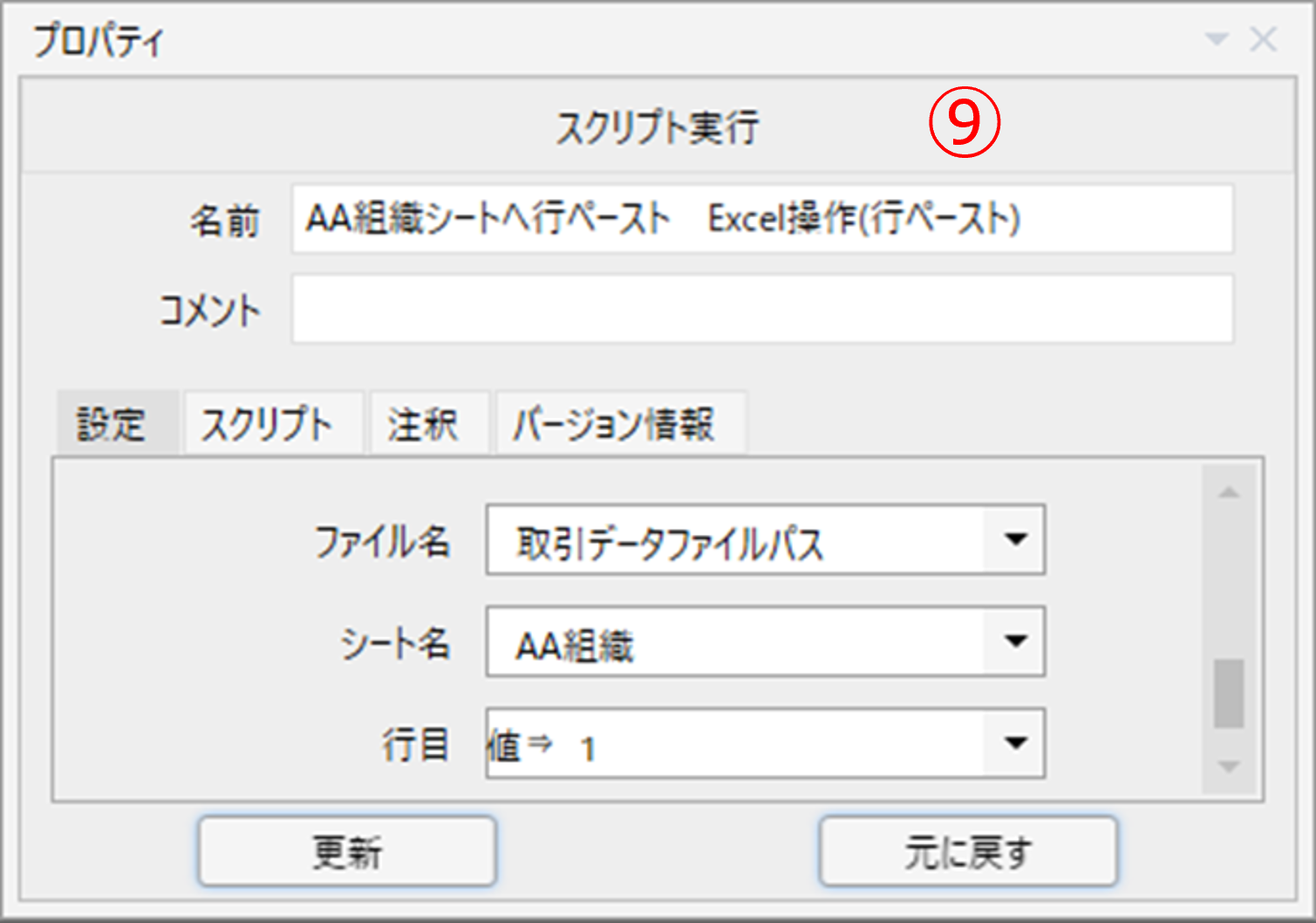Click the AA組織 sheet name field
Screen dimensions: 1316x923
[x=734, y=642]
